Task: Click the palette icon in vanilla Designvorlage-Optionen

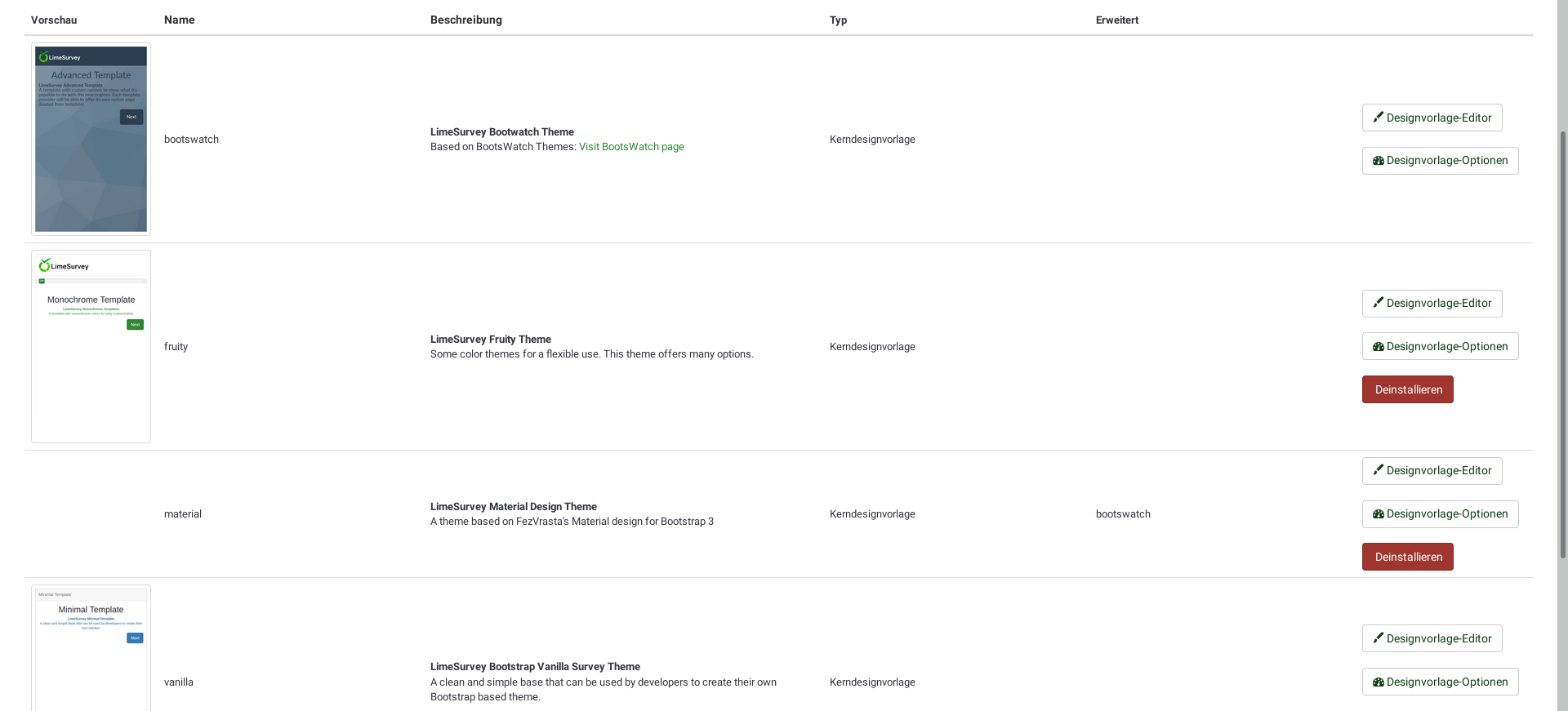Action: [1379, 682]
